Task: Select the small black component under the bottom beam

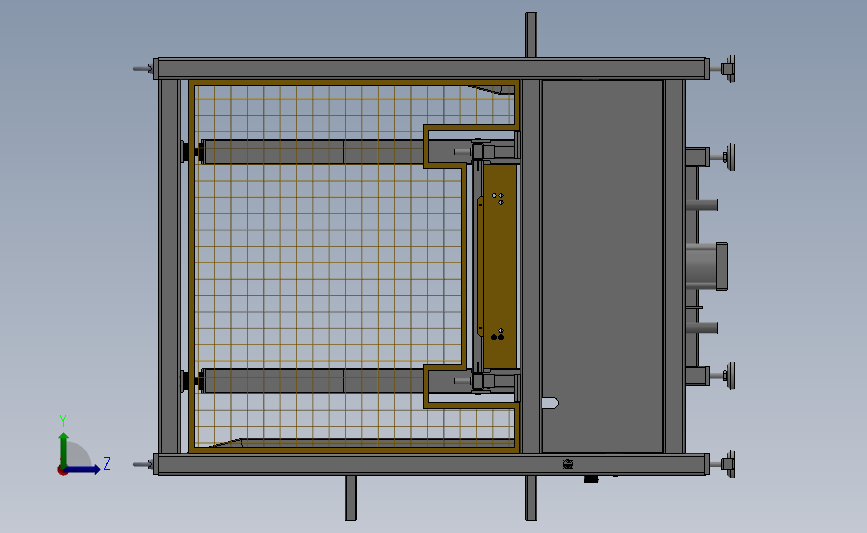Action: 591,479
